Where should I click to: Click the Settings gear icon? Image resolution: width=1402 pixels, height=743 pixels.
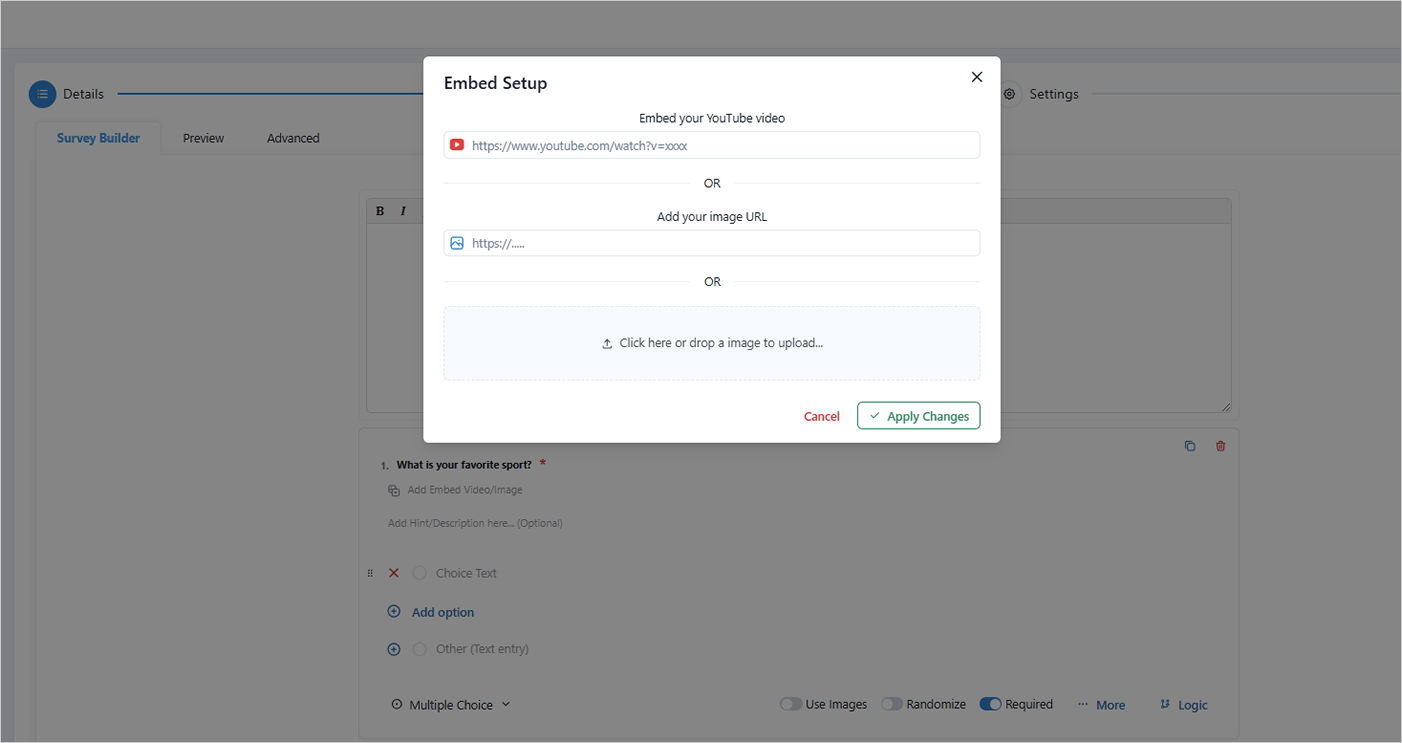pyautogui.click(x=1010, y=94)
